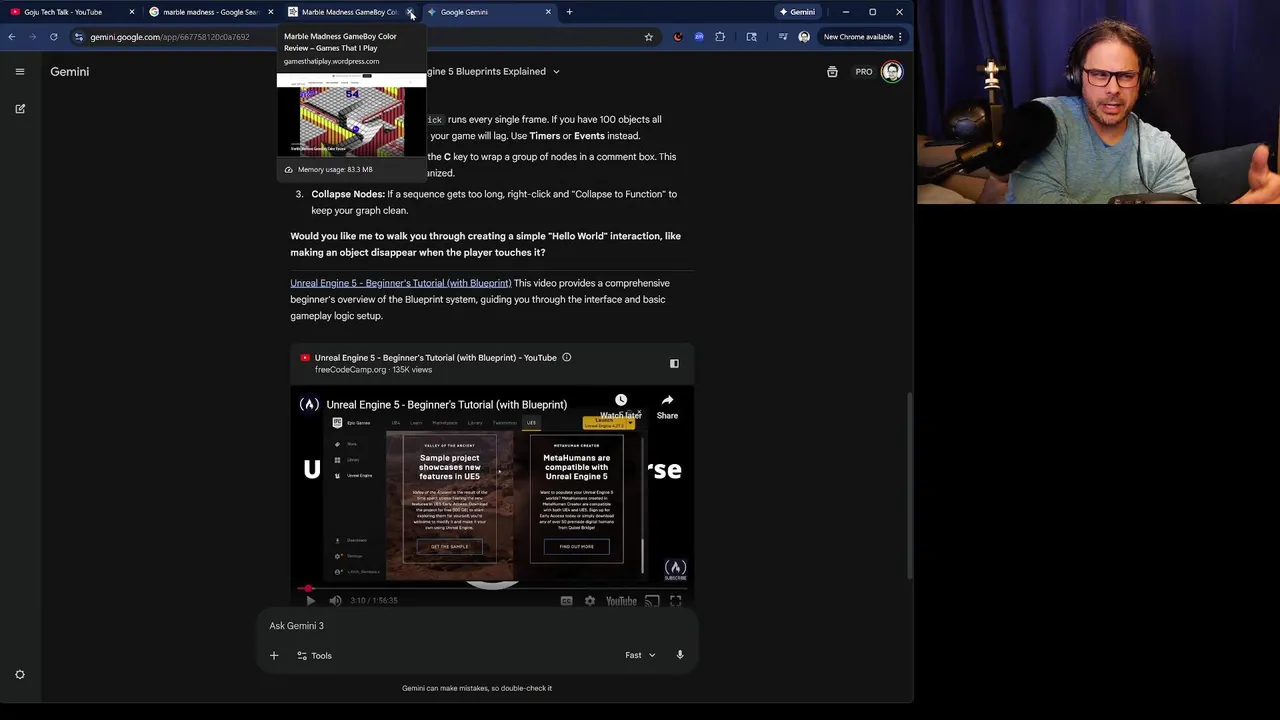Image resolution: width=1280 pixels, height=720 pixels.
Task: Click the freeCodeCamp subscribe watermark
Action: [676, 569]
